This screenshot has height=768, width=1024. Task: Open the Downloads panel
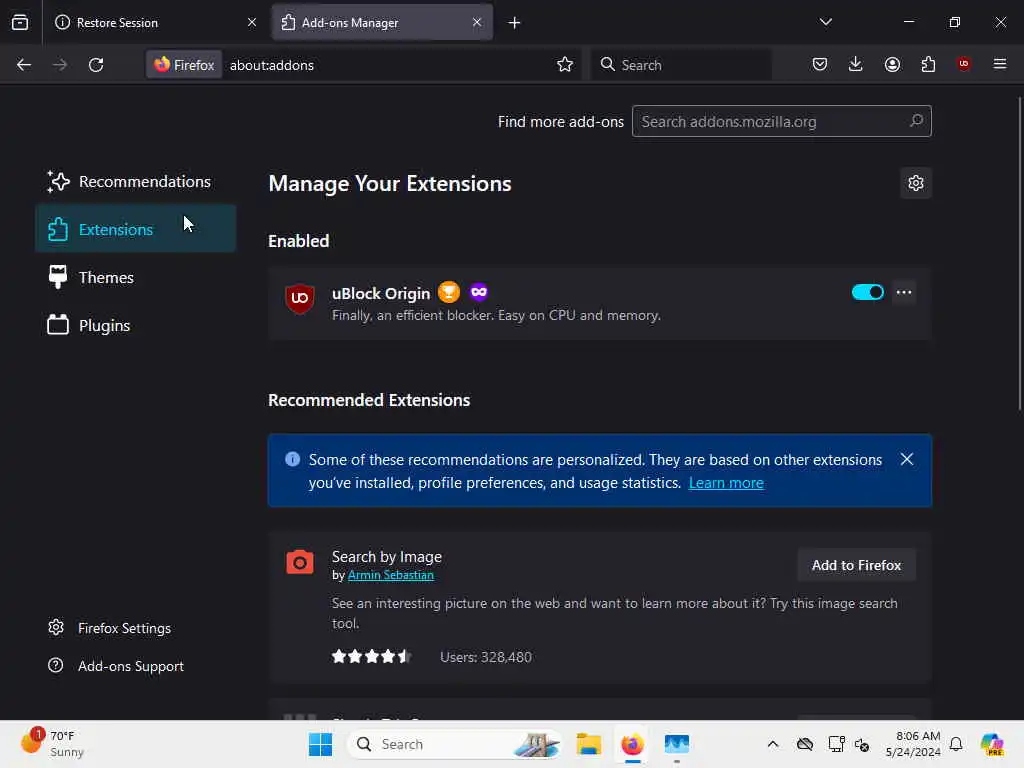click(856, 64)
